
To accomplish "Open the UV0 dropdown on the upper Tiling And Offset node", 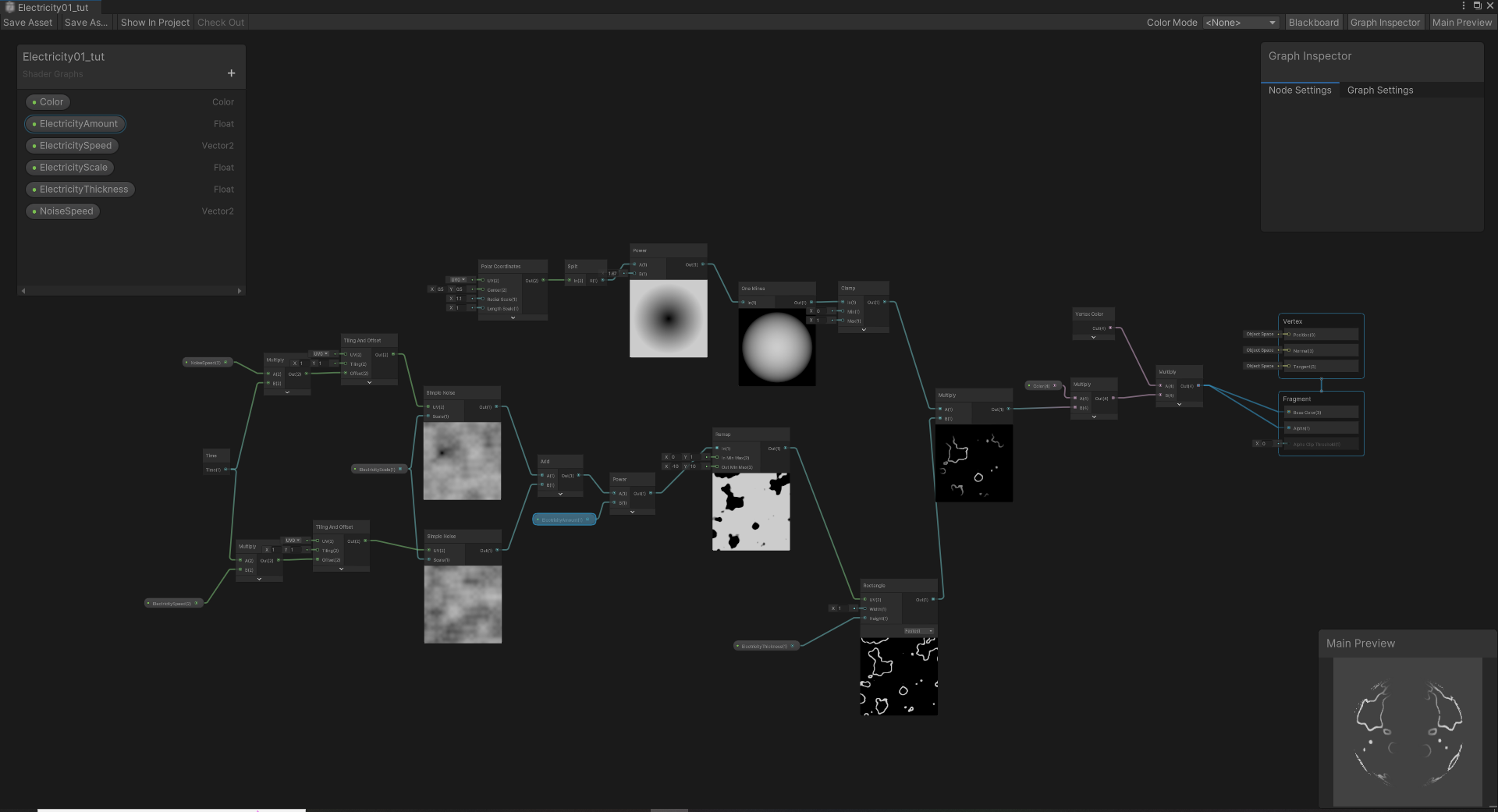I will coord(321,353).
